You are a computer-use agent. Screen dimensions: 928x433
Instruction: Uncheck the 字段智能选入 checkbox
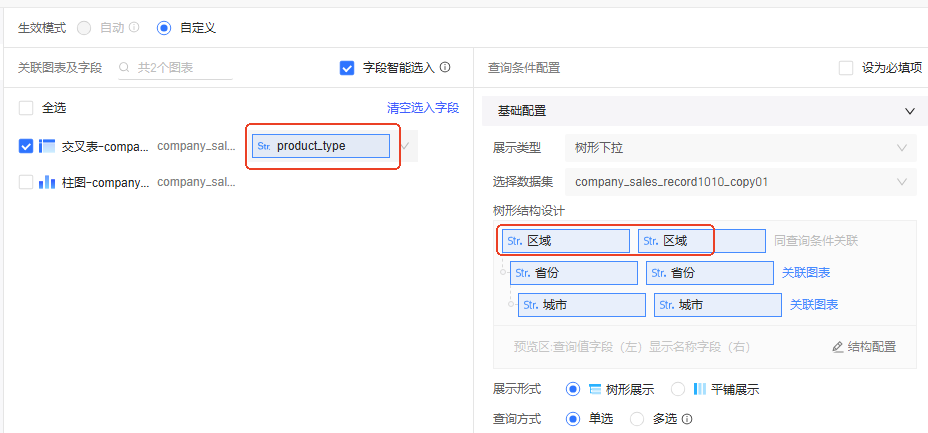(x=347, y=68)
